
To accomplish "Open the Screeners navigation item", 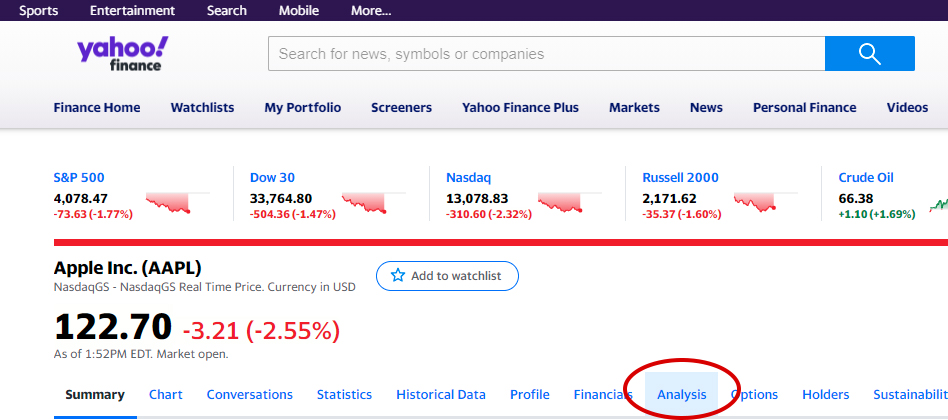I will click(x=401, y=108).
